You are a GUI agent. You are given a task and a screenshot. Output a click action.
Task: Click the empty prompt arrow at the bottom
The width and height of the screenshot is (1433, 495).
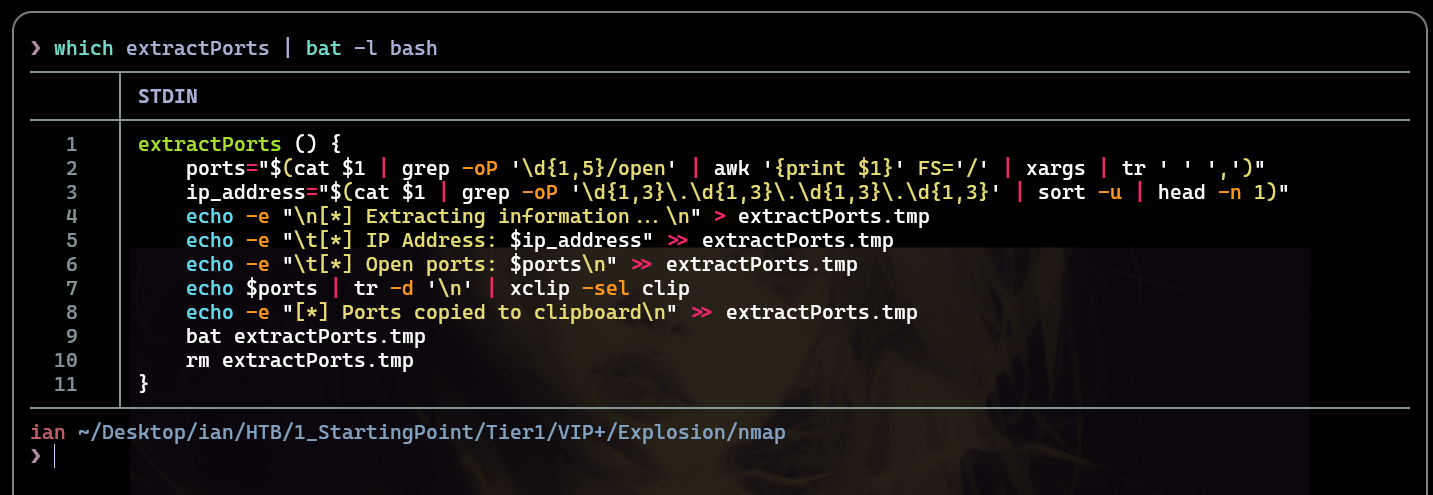pyautogui.click(x=36, y=456)
